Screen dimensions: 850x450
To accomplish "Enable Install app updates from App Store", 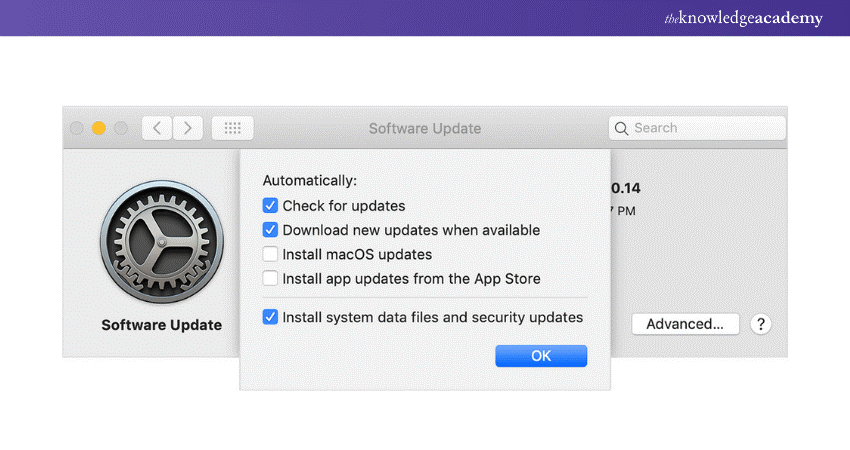I will point(270,279).
